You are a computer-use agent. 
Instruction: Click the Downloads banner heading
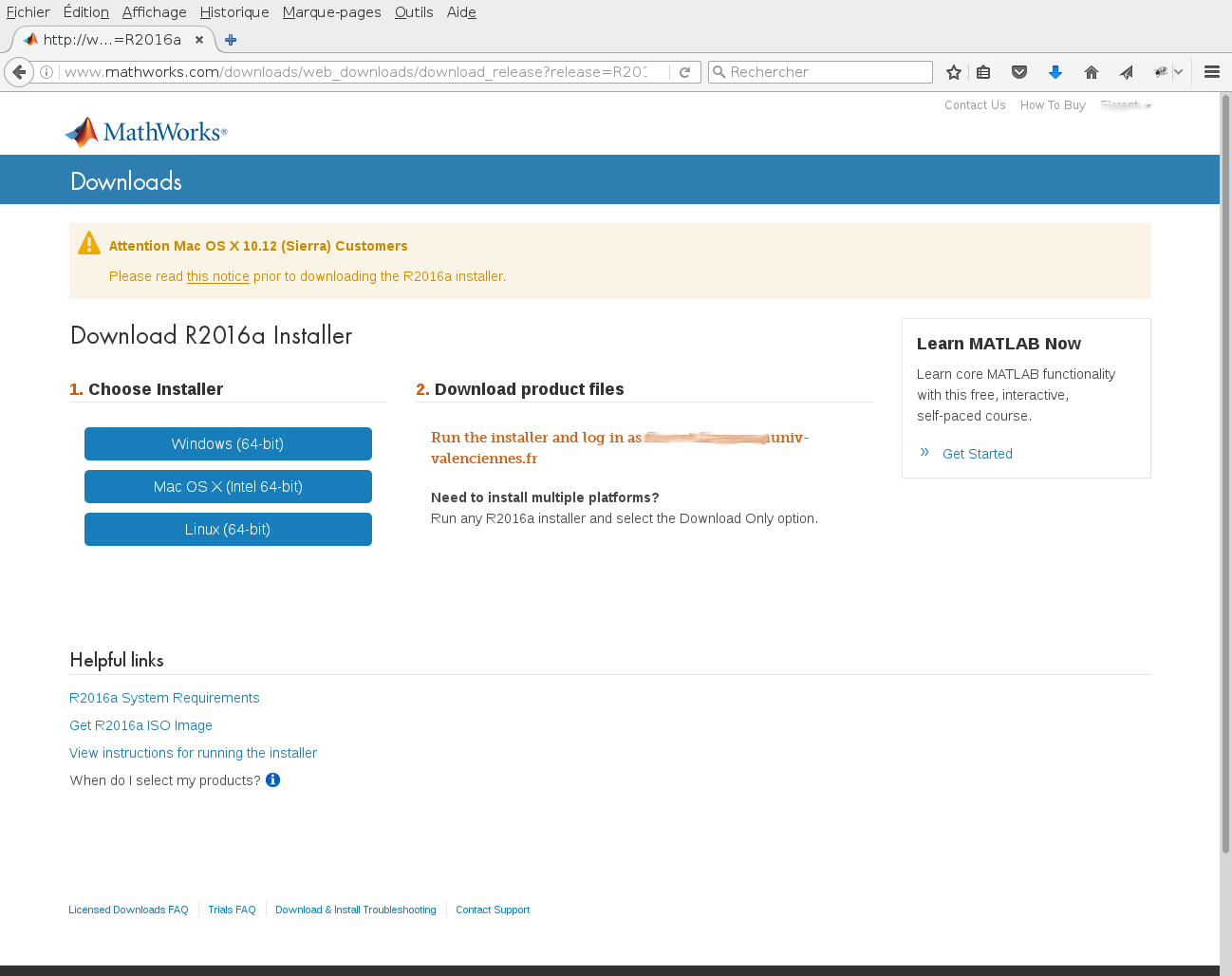point(126,181)
